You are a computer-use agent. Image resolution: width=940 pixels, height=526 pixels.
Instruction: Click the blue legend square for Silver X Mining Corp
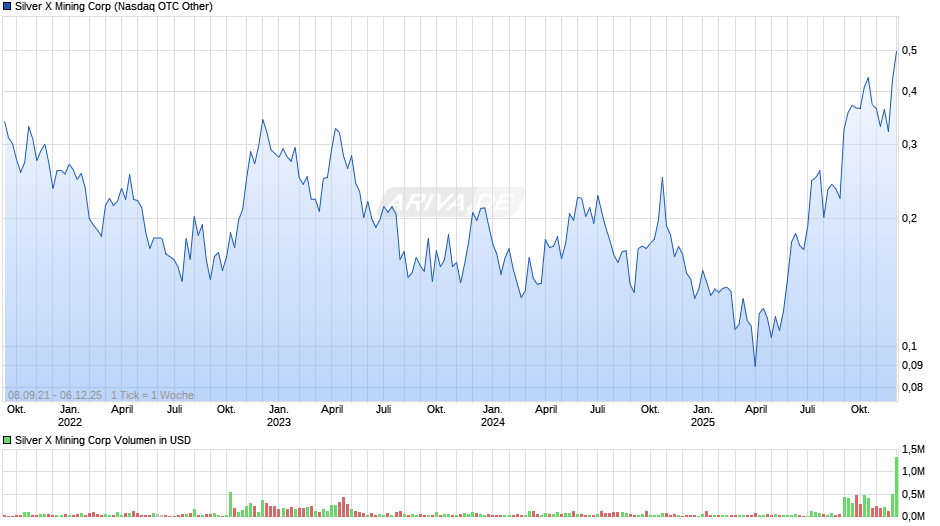[x=7, y=7]
